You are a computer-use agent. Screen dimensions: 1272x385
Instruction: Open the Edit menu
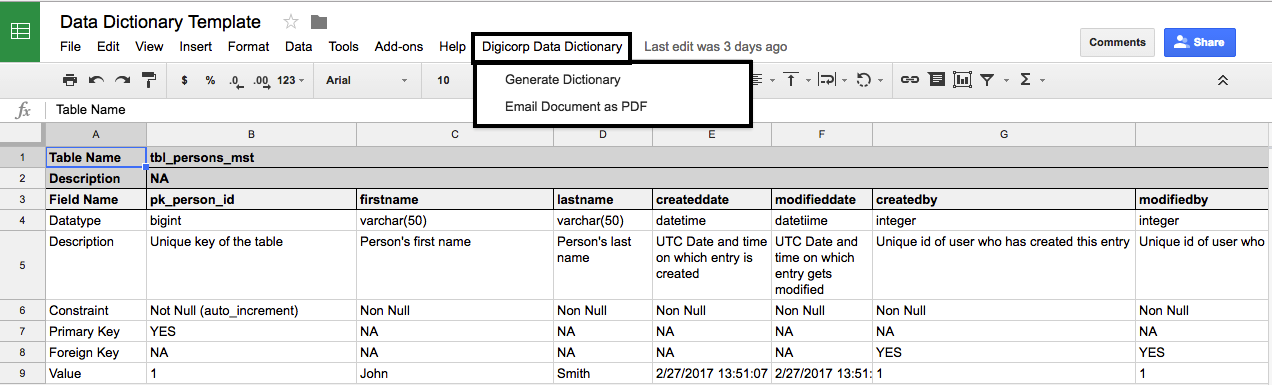[108, 46]
